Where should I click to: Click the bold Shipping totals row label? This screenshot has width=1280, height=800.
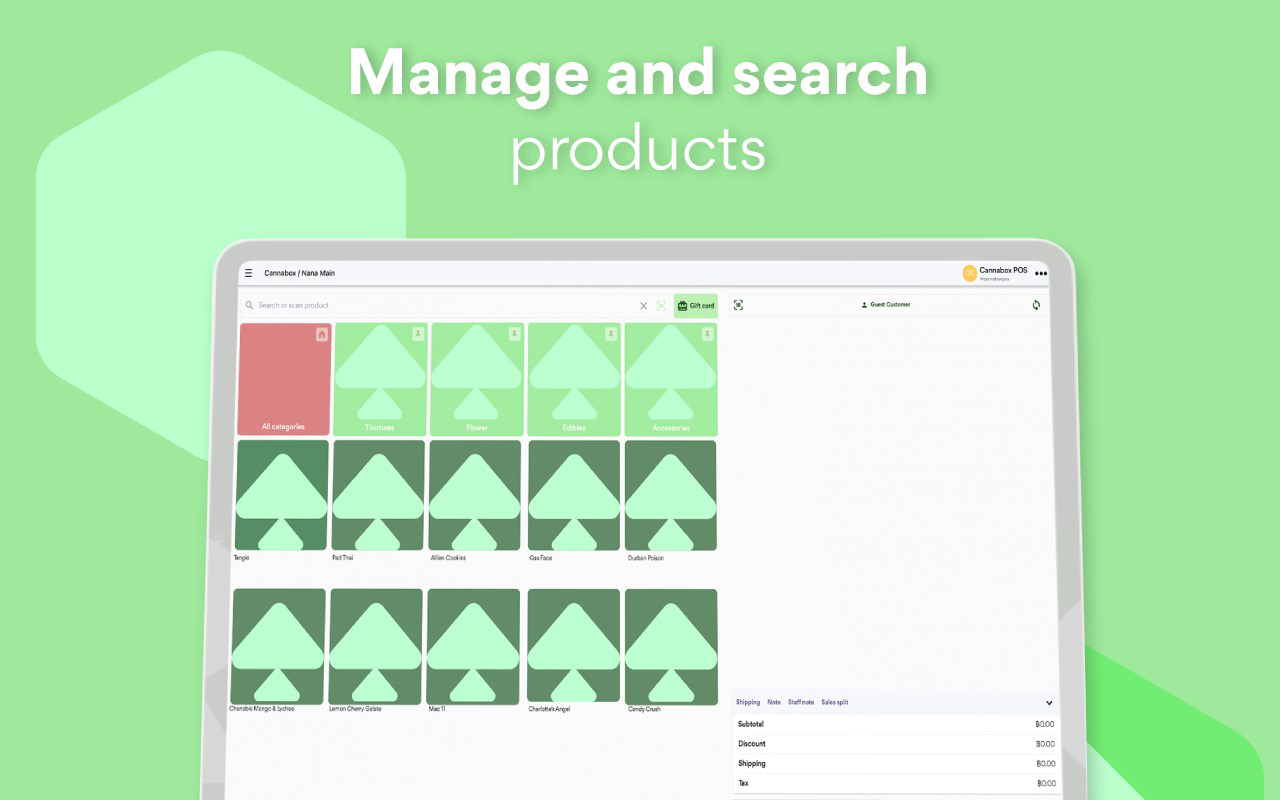[752, 764]
